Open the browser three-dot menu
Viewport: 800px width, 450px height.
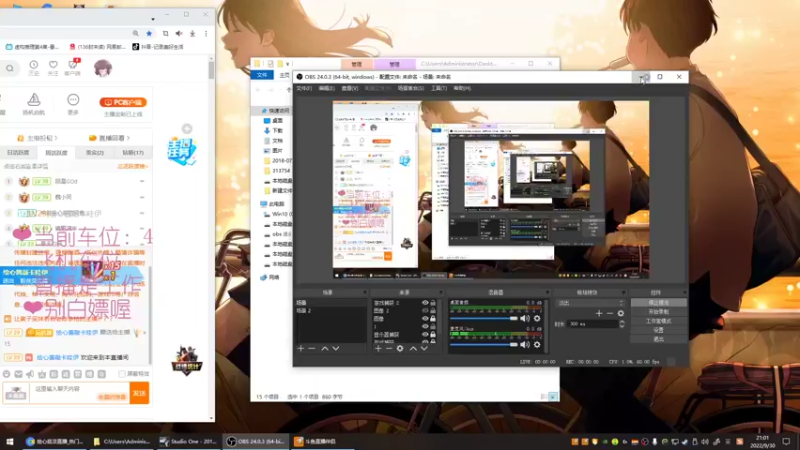click(x=206, y=33)
